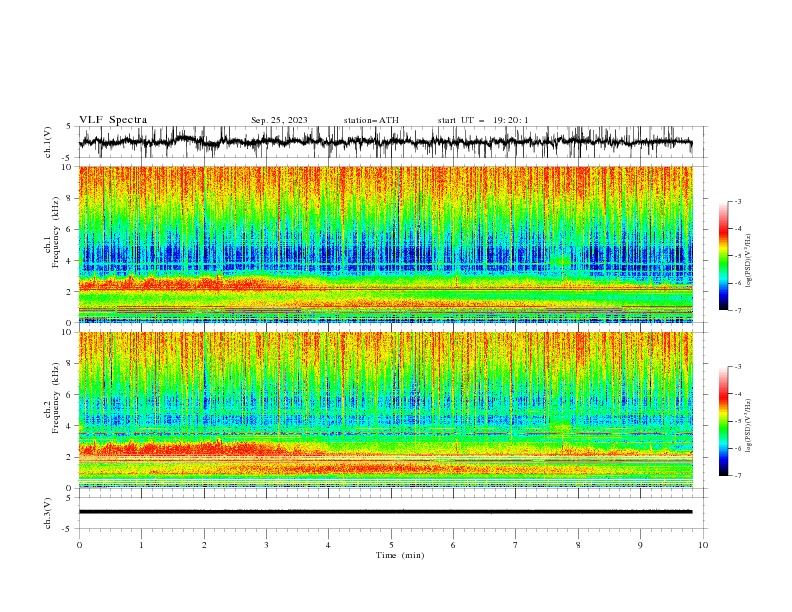
Task: Click the "4" tick on the time axis
Action: (x=329, y=545)
